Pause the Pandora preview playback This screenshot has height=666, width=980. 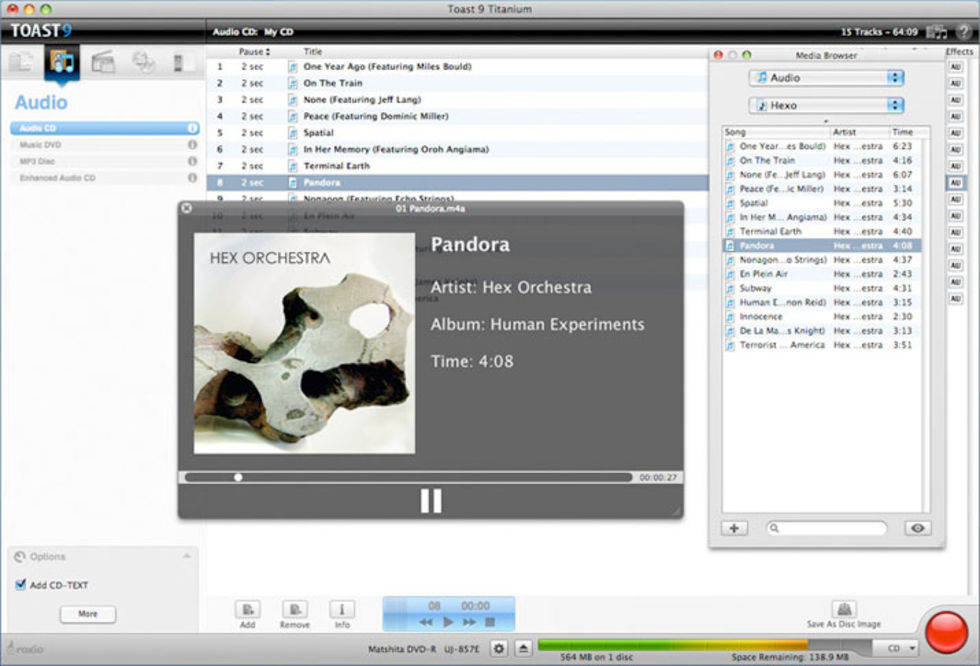point(431,501)
